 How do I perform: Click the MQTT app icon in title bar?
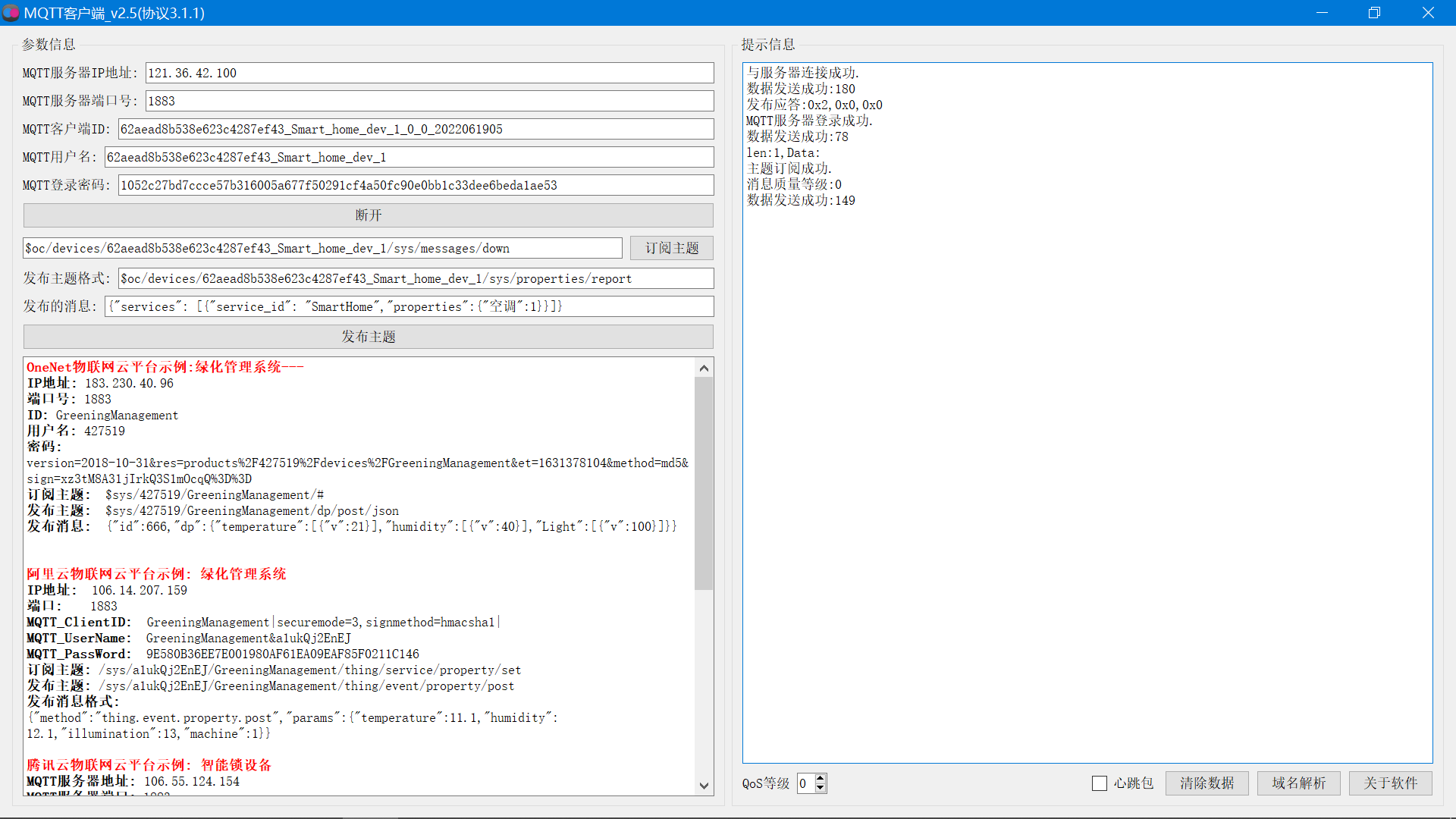(x=11, y=13)
